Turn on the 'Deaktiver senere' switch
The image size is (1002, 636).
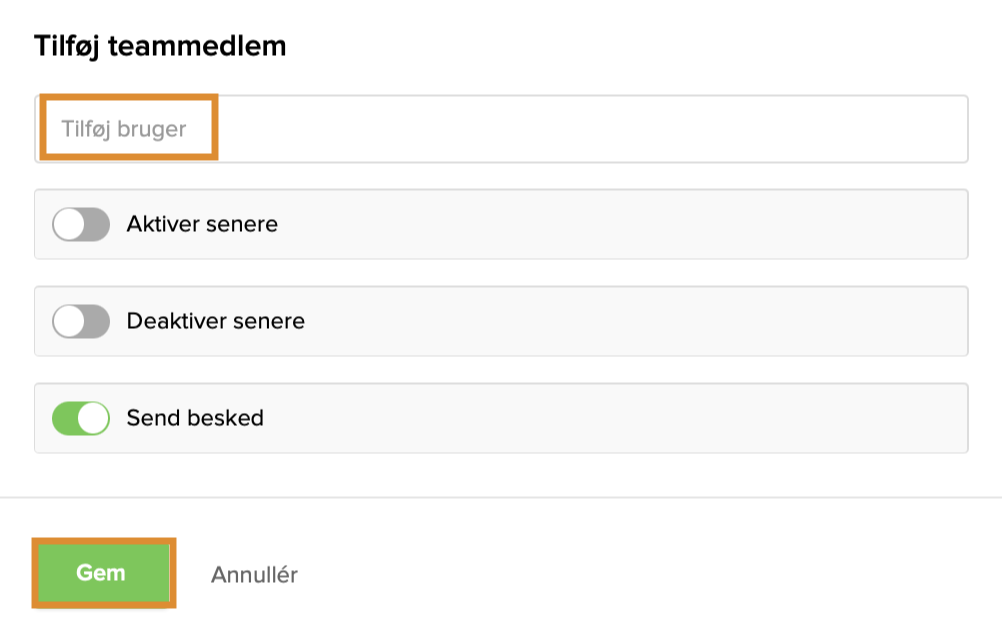click(80, 321)
